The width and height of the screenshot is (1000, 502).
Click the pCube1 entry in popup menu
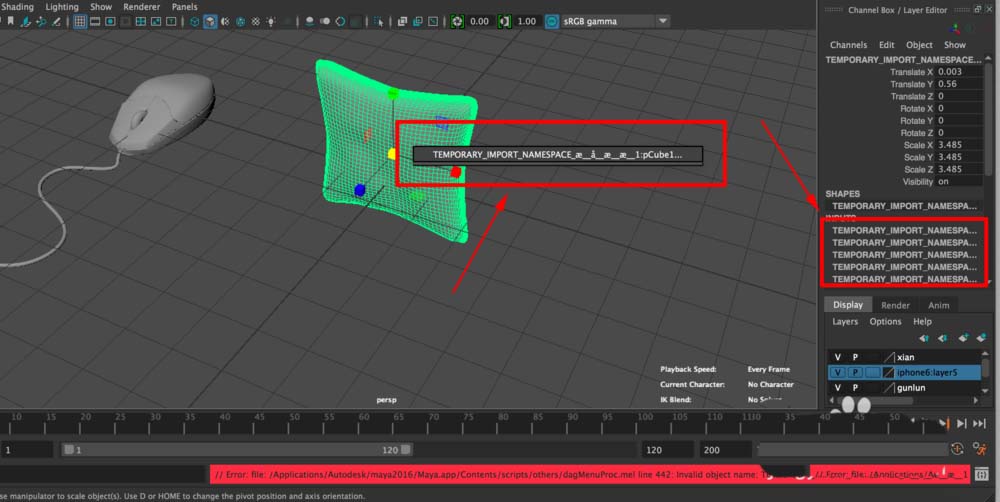coord(558,154)
